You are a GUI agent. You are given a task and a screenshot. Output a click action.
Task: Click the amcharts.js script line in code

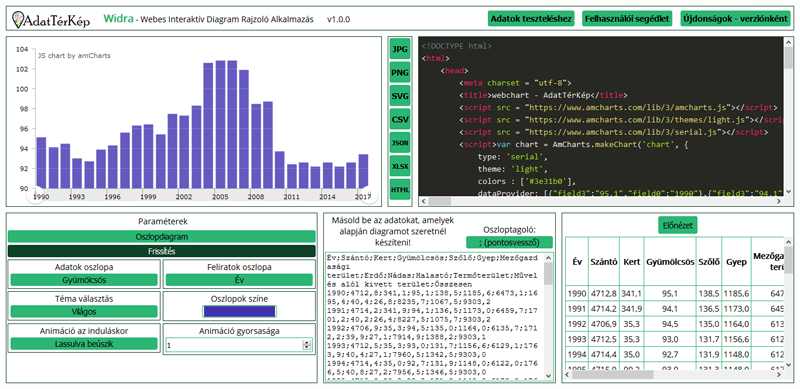coord(618,107)
